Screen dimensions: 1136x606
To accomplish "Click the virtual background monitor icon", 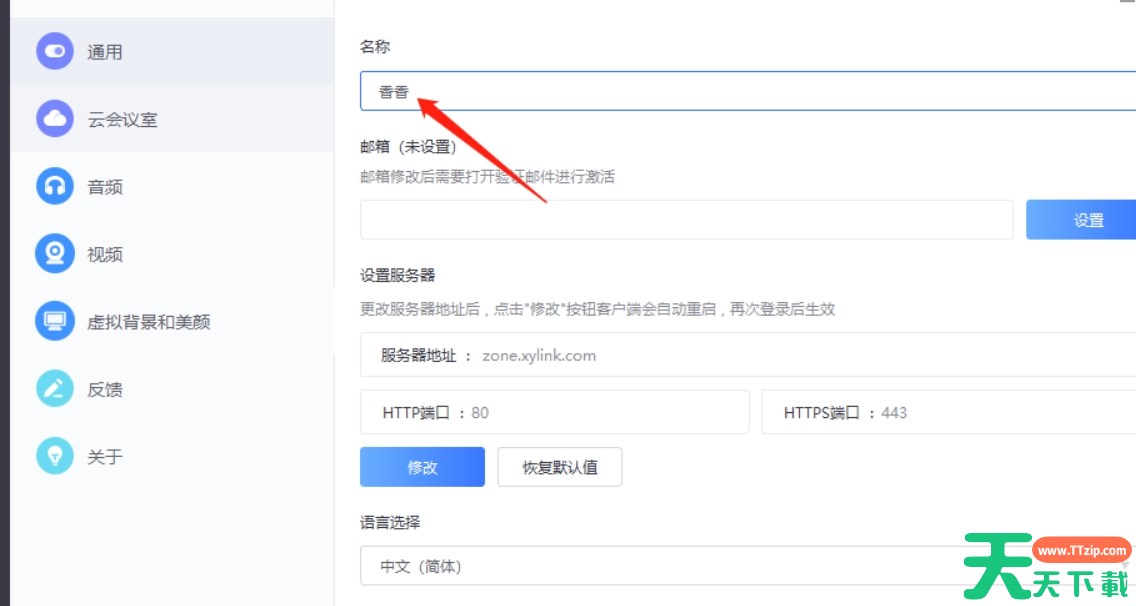I will [55, 321].
